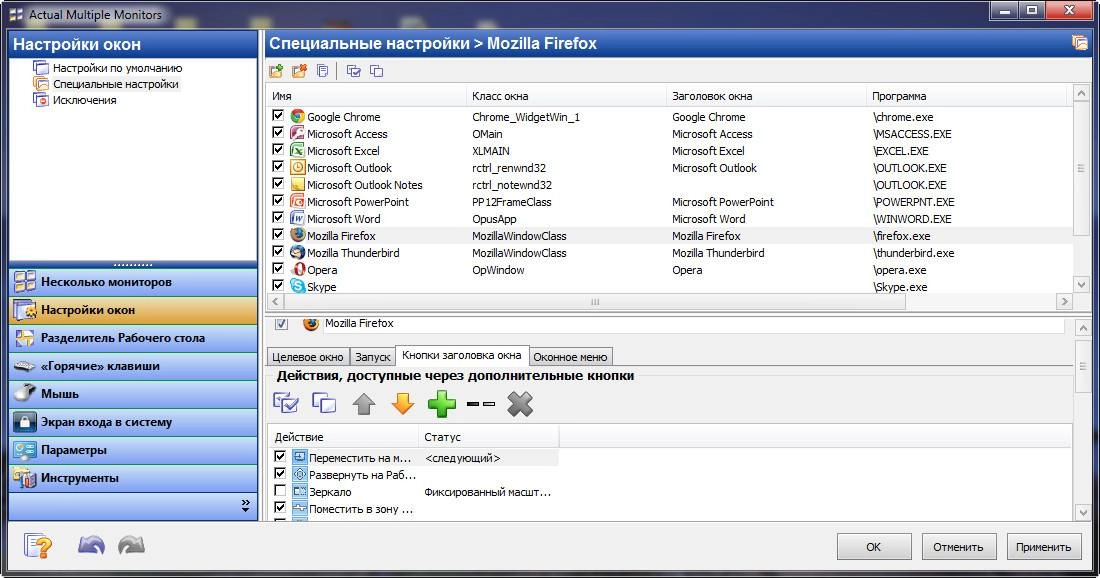Click the Microsoft PowerPoint row icon
Viewport: 1100px width, 578px height.
[x=298, y=201]
